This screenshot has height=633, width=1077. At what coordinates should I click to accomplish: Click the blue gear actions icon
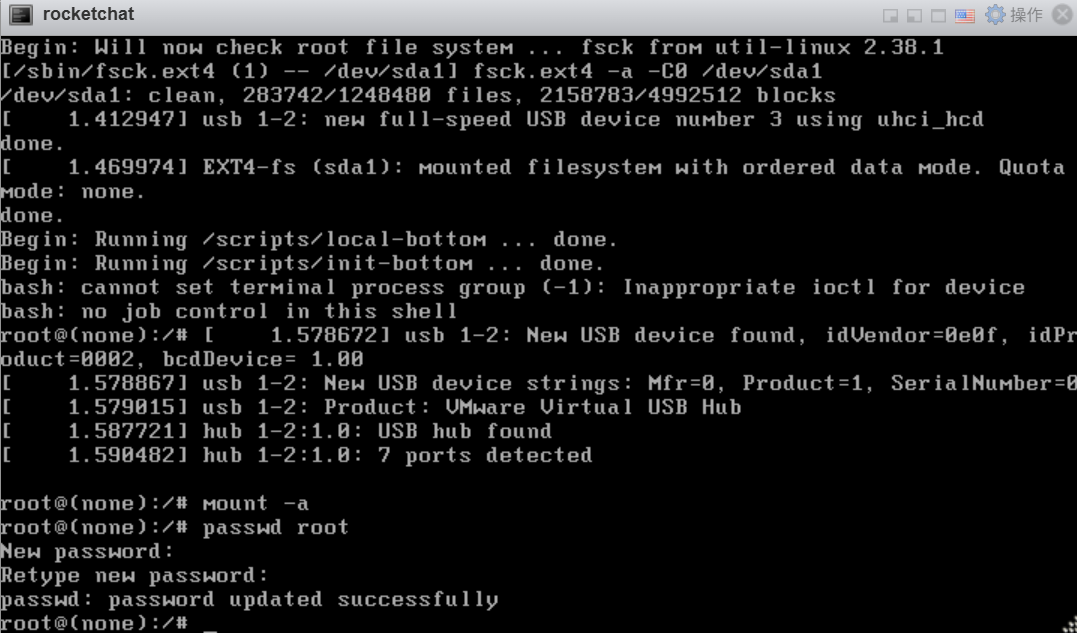pyautogui.click(x=995, y=14)
